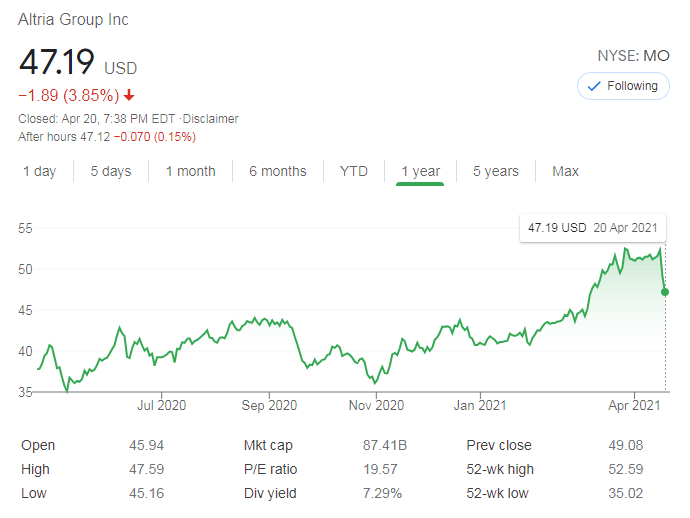690x518 pixels.
Task: Click the '47.19 USD 20 Apr 2021' tooltip
Action: 593,228
